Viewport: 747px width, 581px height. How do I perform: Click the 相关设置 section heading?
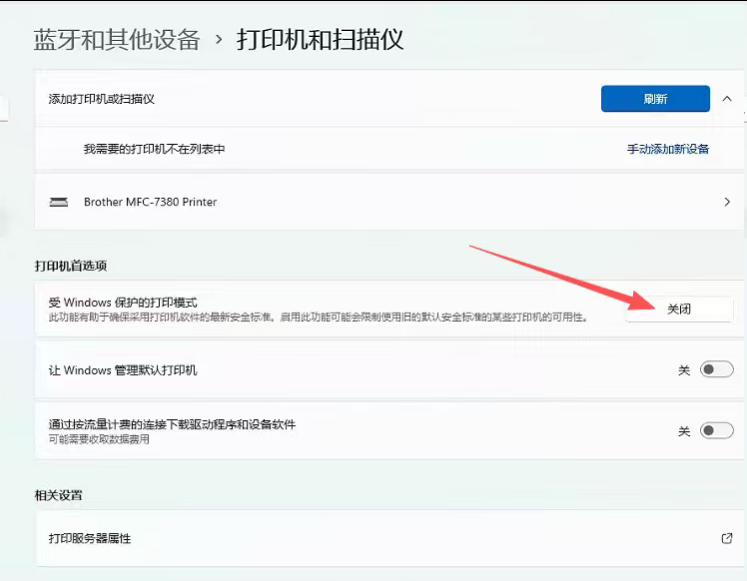pyautogui.click(x=58, y=495)
